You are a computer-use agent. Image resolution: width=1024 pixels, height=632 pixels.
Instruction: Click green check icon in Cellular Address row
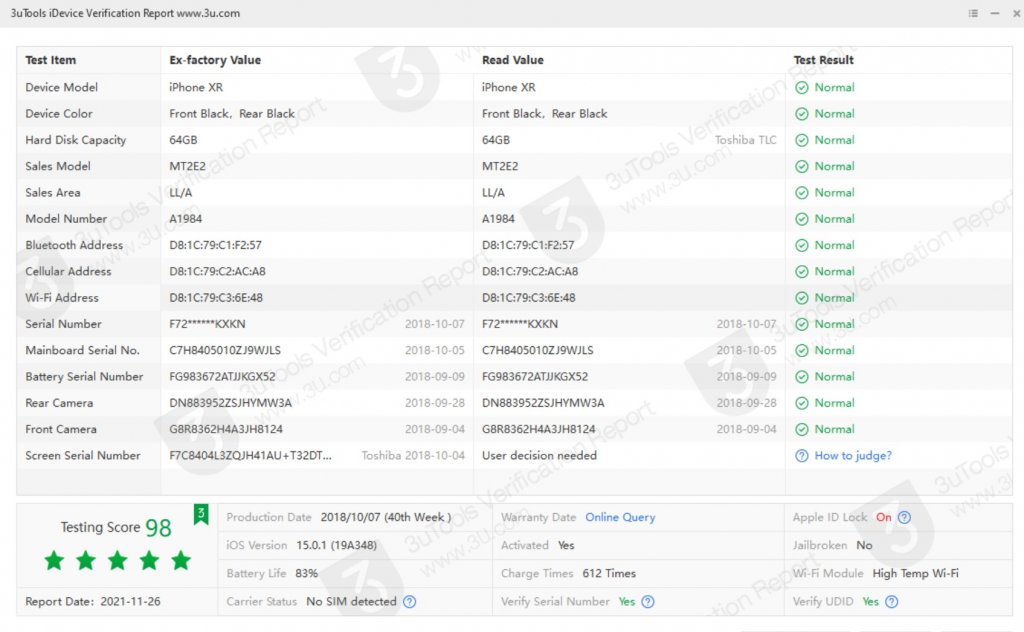tap(801, 272)
